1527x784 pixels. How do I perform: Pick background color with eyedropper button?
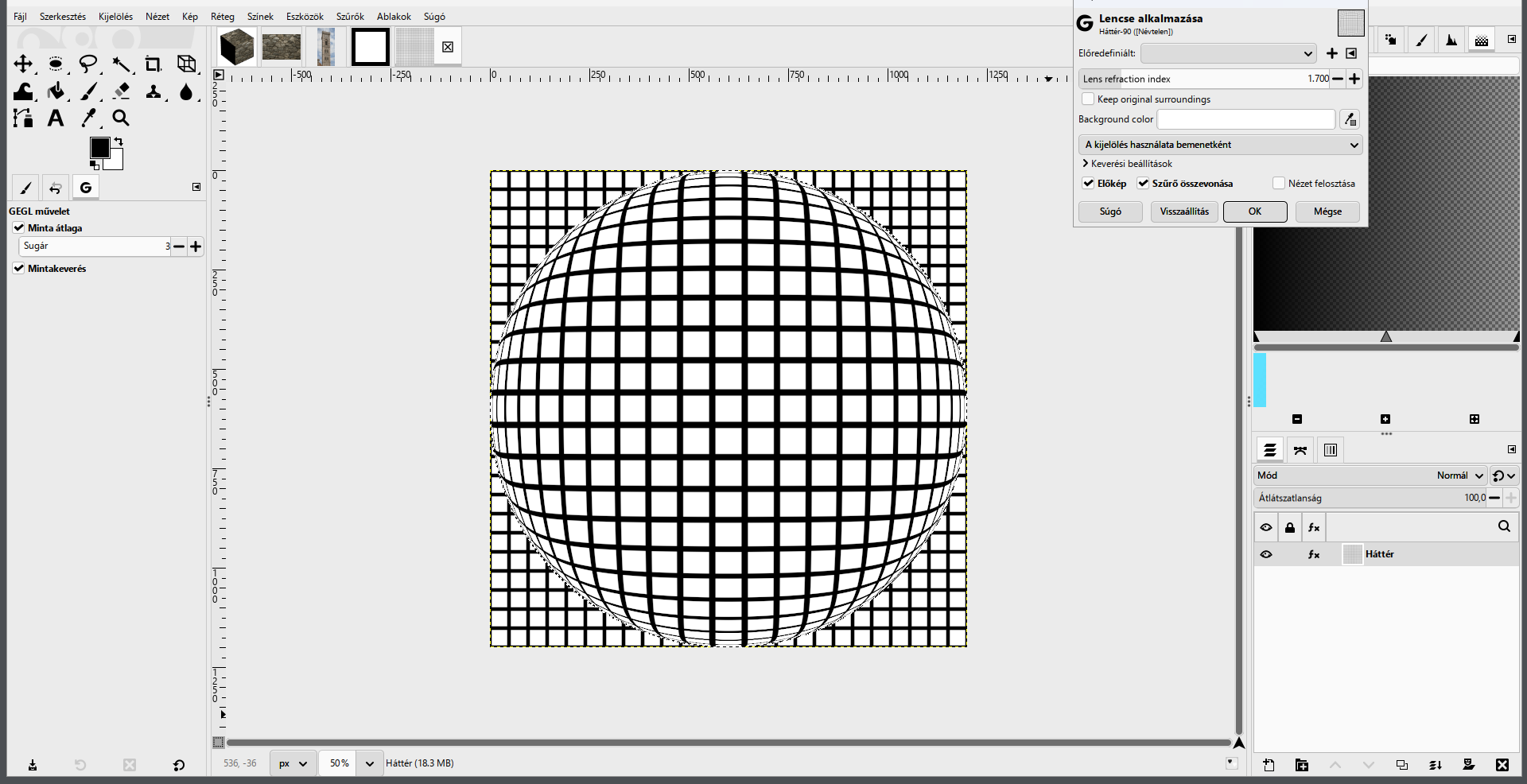(1350, 119)
